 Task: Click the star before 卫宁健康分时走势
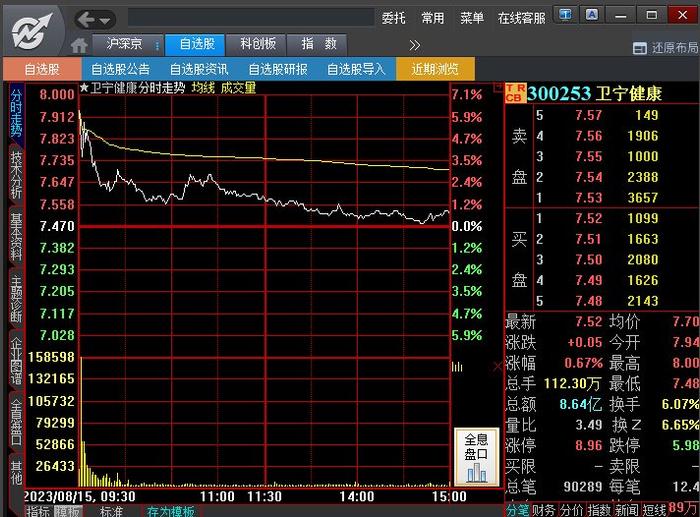tap(84, 88)
